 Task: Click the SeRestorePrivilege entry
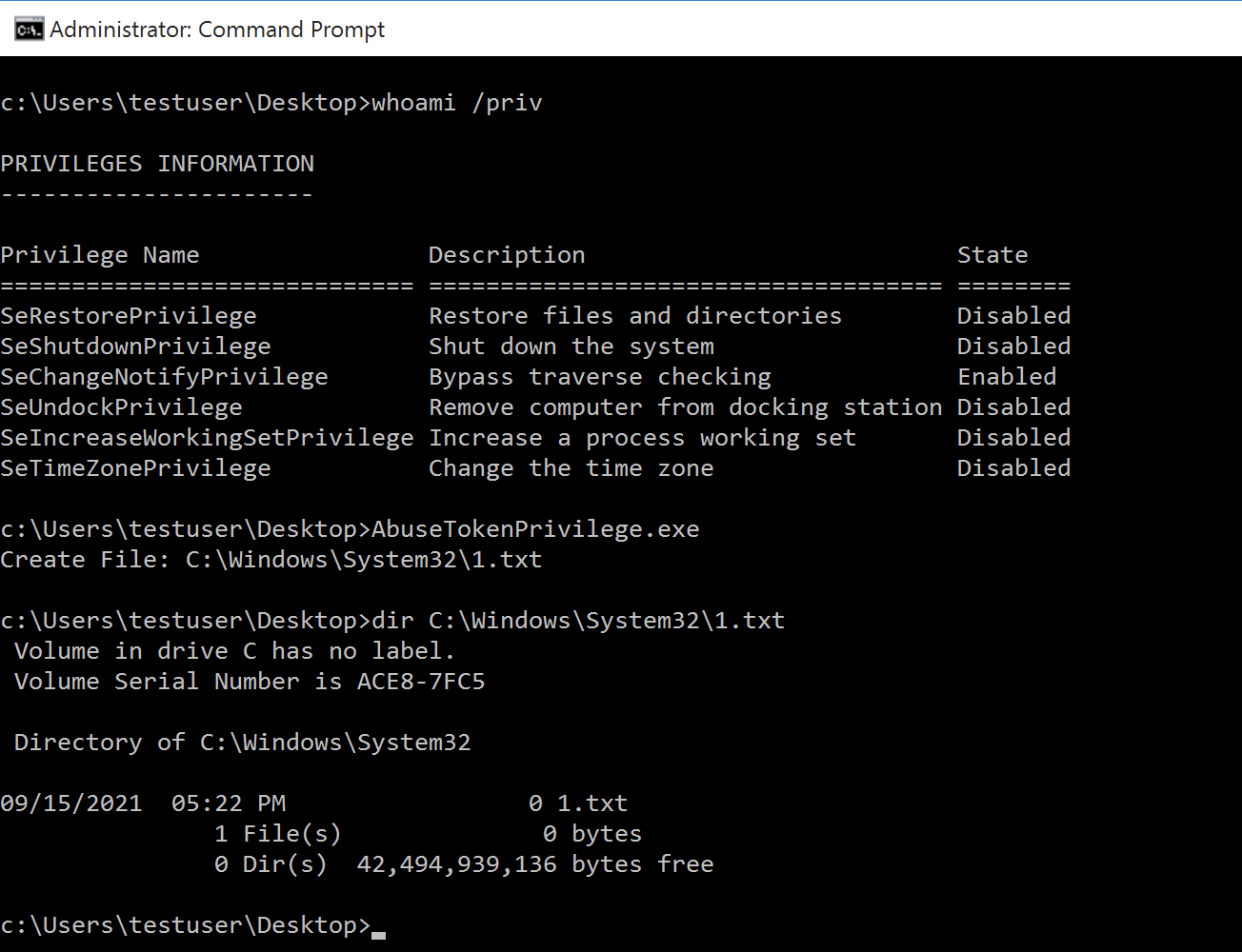[x=129, y=316]
